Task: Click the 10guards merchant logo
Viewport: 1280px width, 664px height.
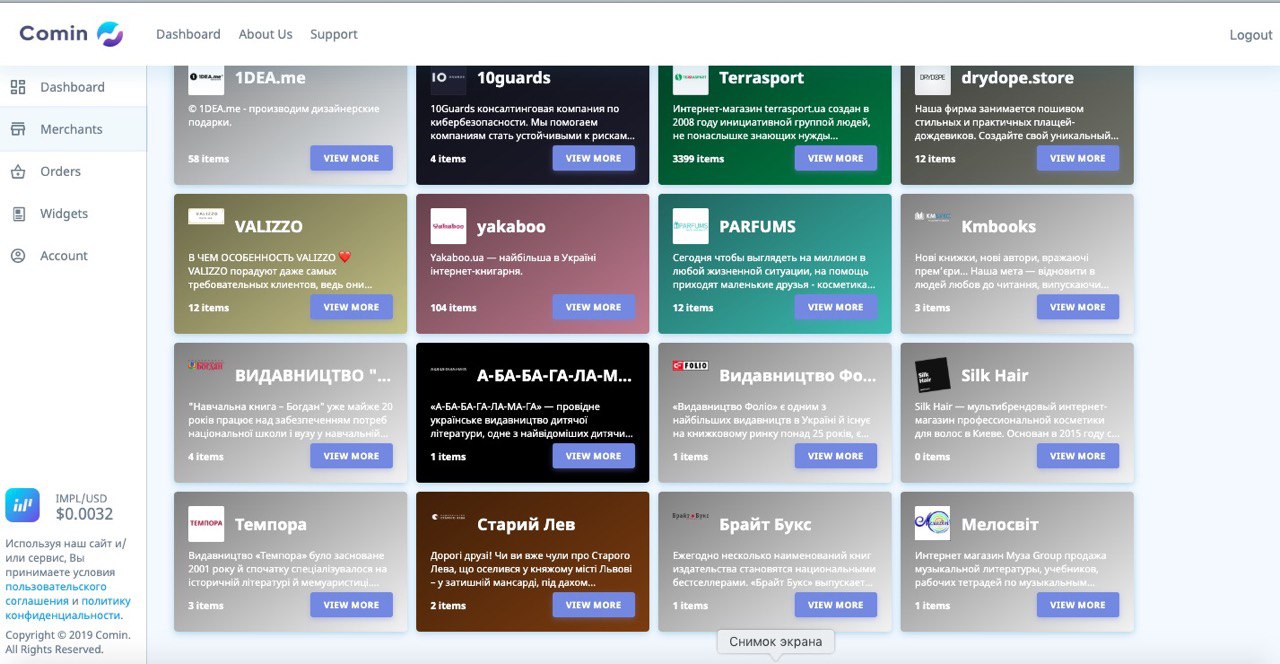Action: pyautogui.click(x=448, y=78)
